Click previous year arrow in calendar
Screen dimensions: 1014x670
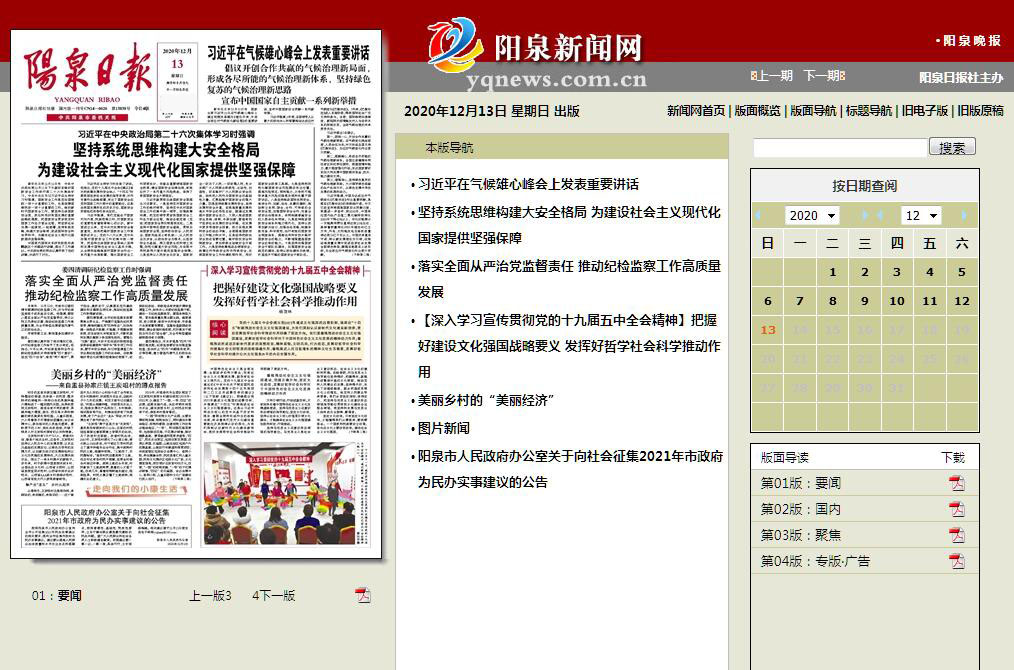coord(758,215)
